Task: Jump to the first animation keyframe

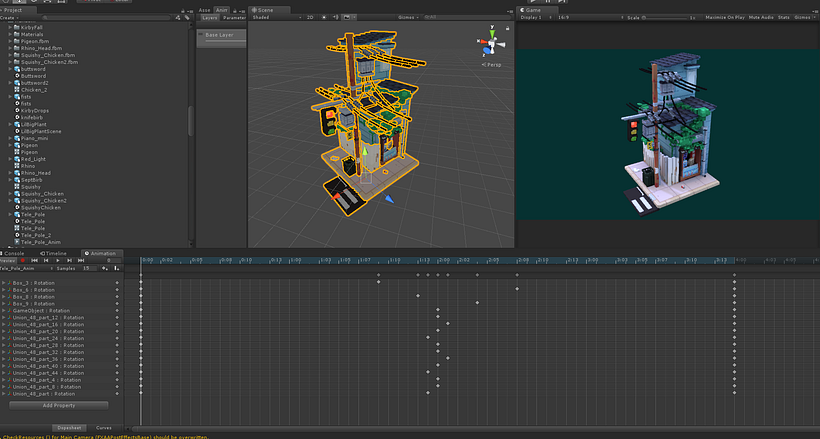Action: pyautogui.click(x=35, y=261)
